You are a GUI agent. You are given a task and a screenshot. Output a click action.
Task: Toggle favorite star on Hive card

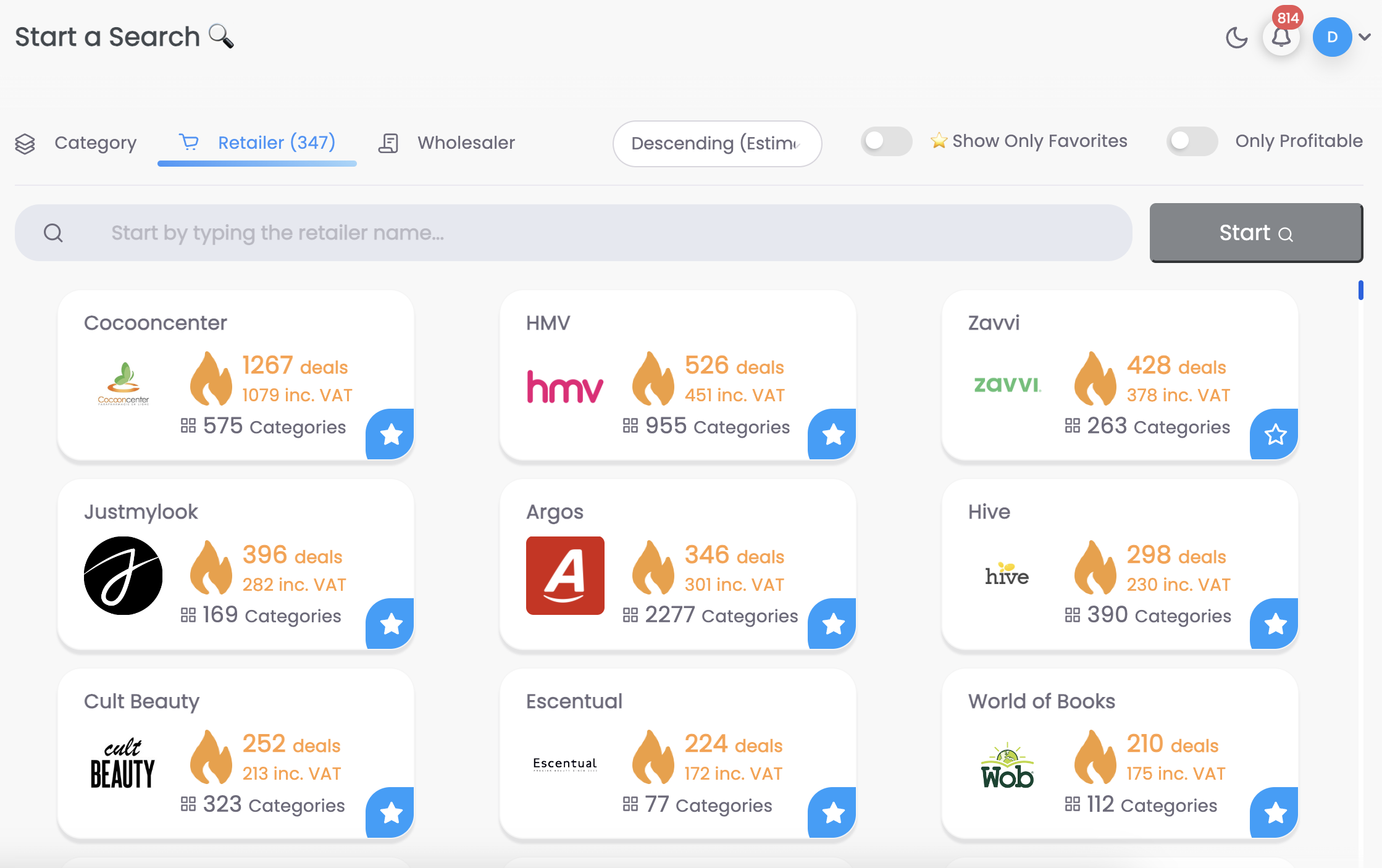1275,624
